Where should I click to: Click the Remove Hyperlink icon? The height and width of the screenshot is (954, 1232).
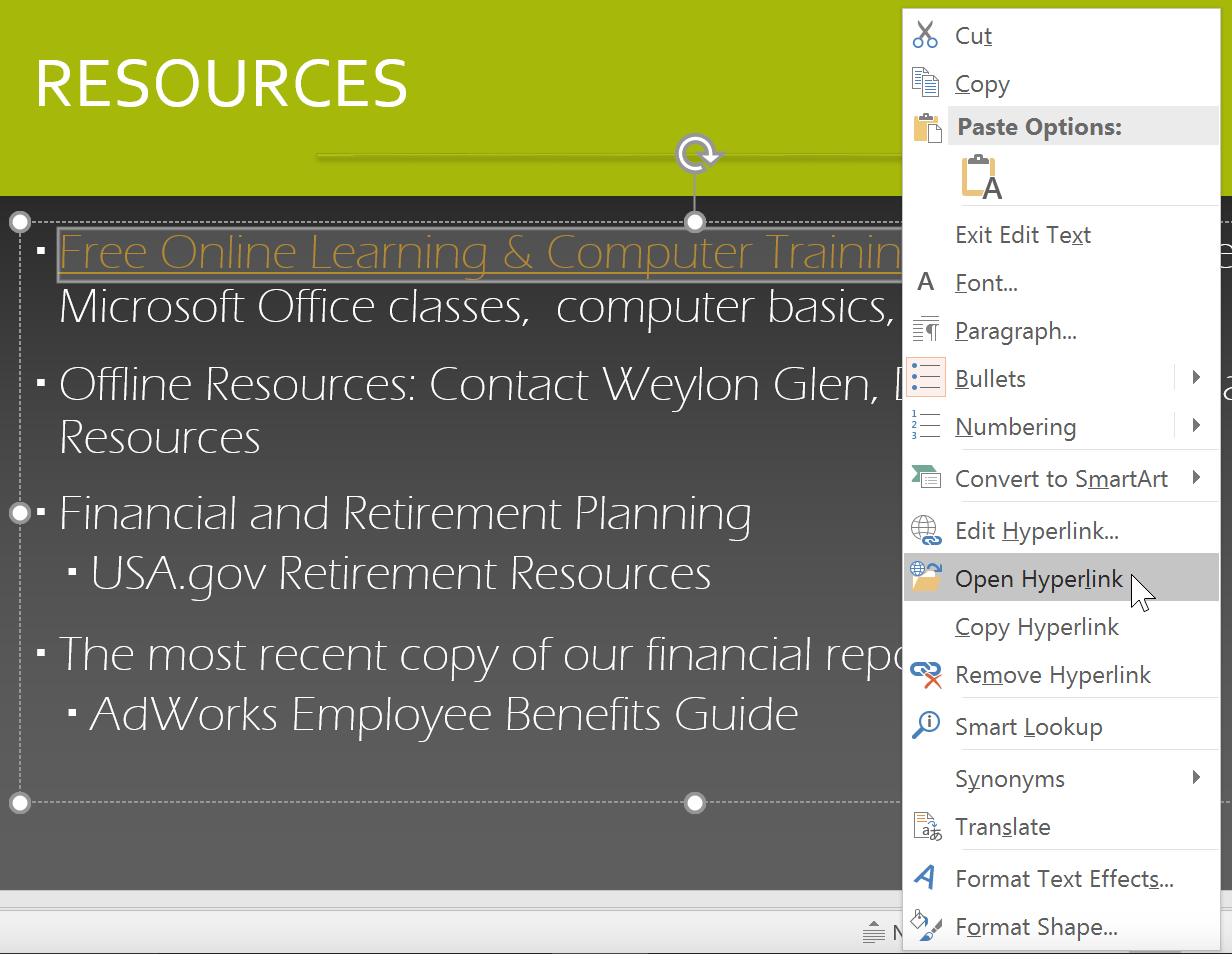(926, 675)
